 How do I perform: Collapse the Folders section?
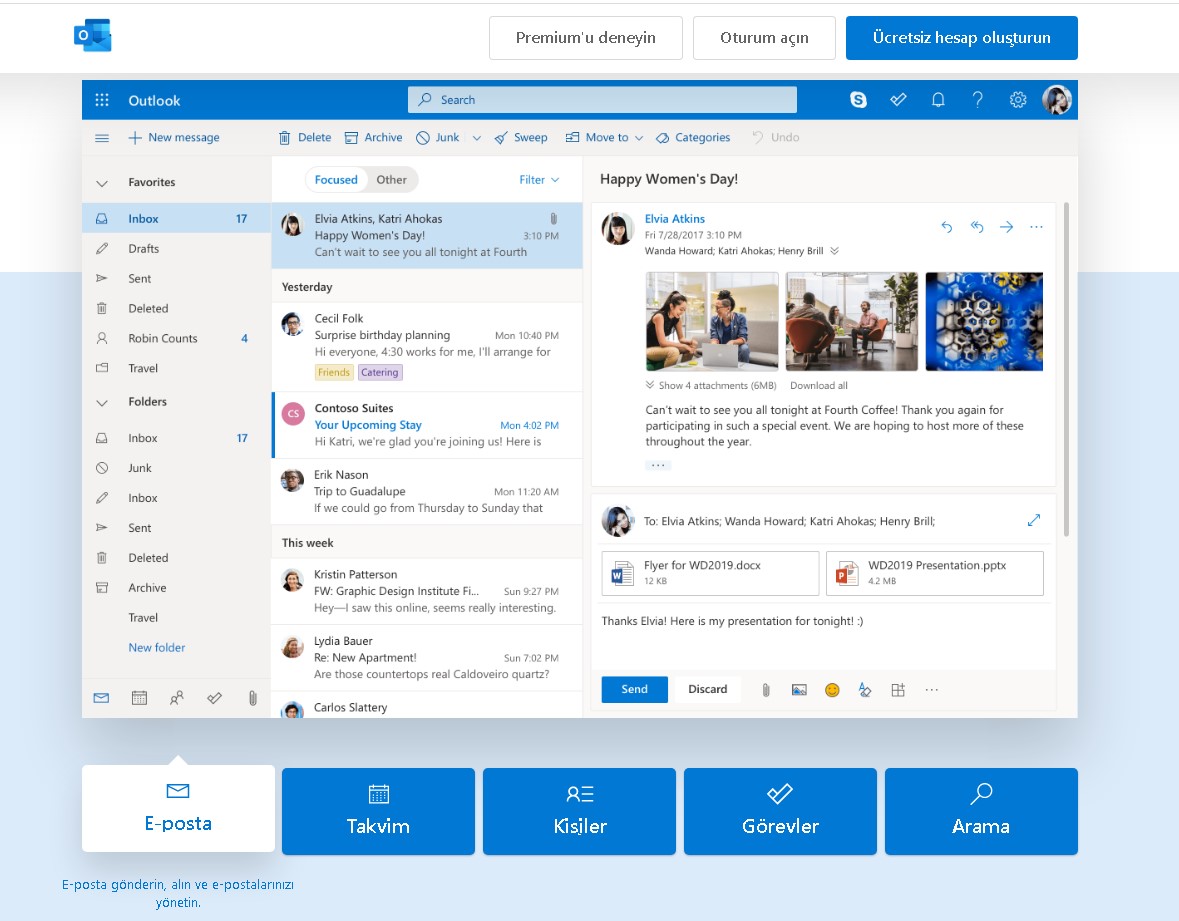click(102, 402)
